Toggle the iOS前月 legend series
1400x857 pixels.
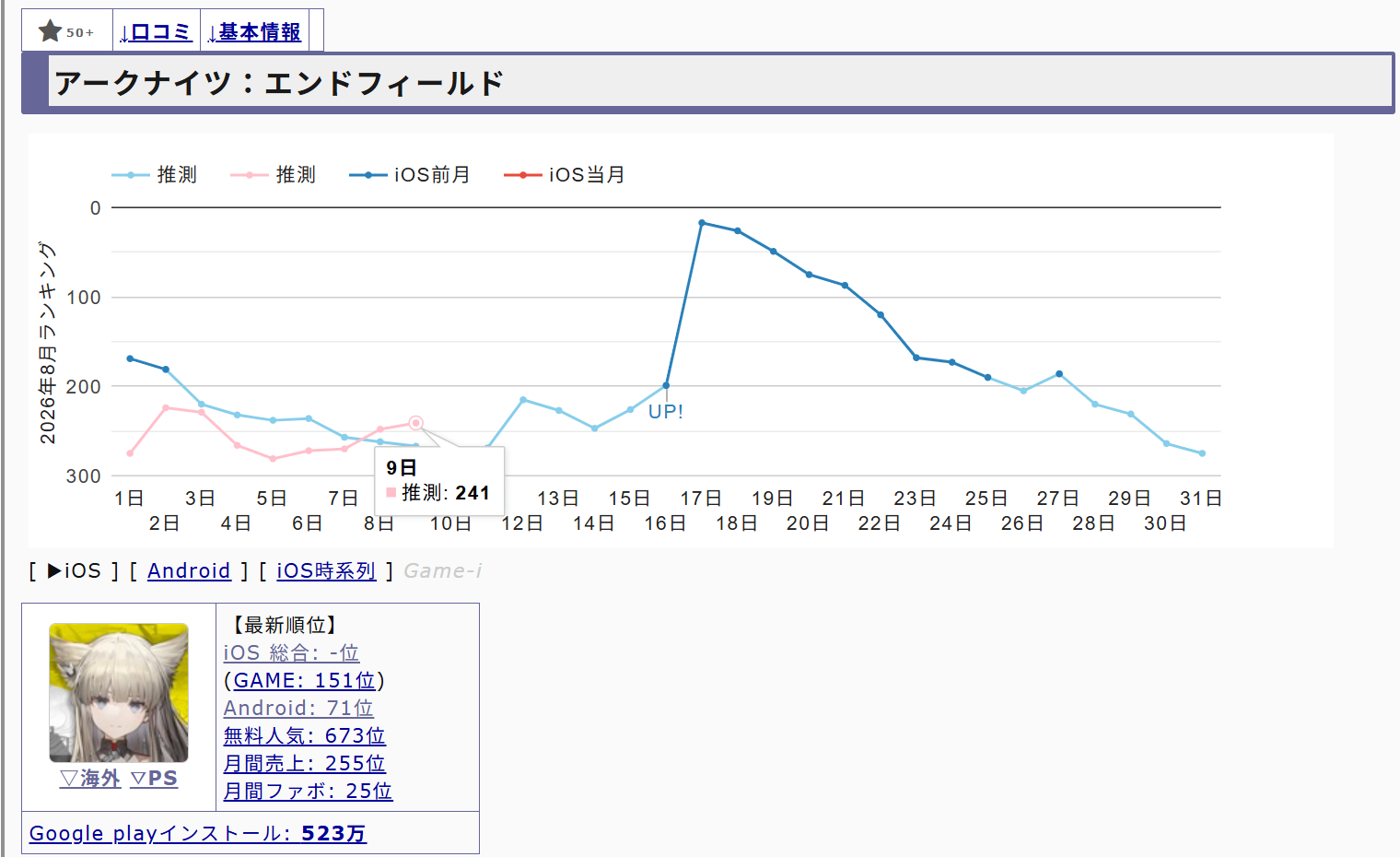tap(410, 175)
